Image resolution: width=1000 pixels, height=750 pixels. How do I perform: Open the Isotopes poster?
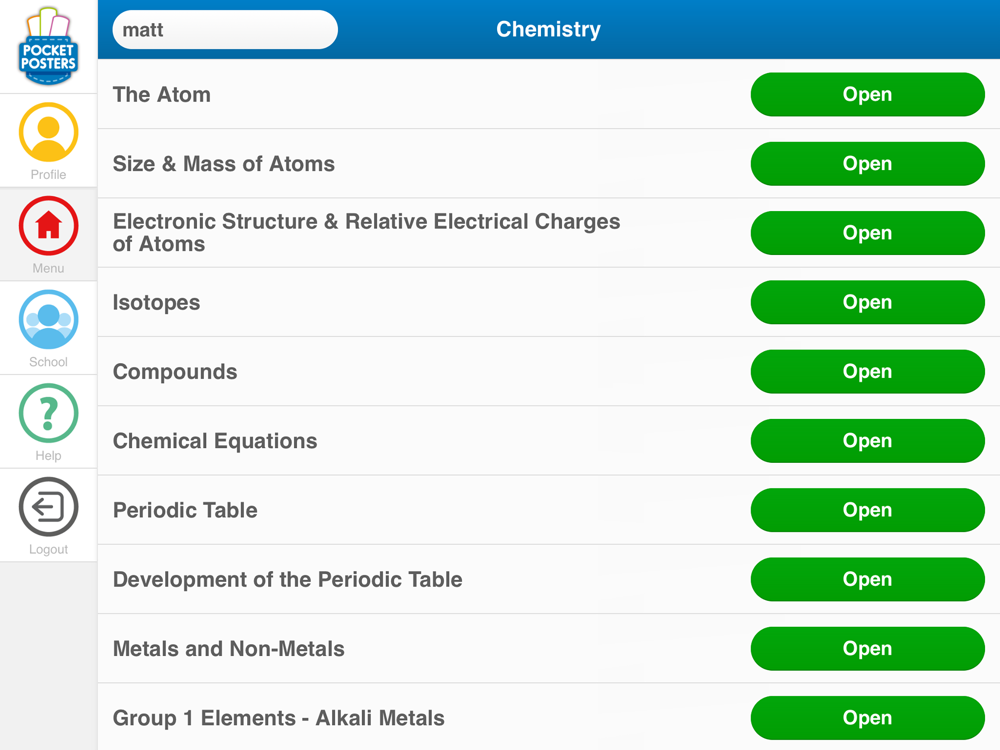(867, 302)
